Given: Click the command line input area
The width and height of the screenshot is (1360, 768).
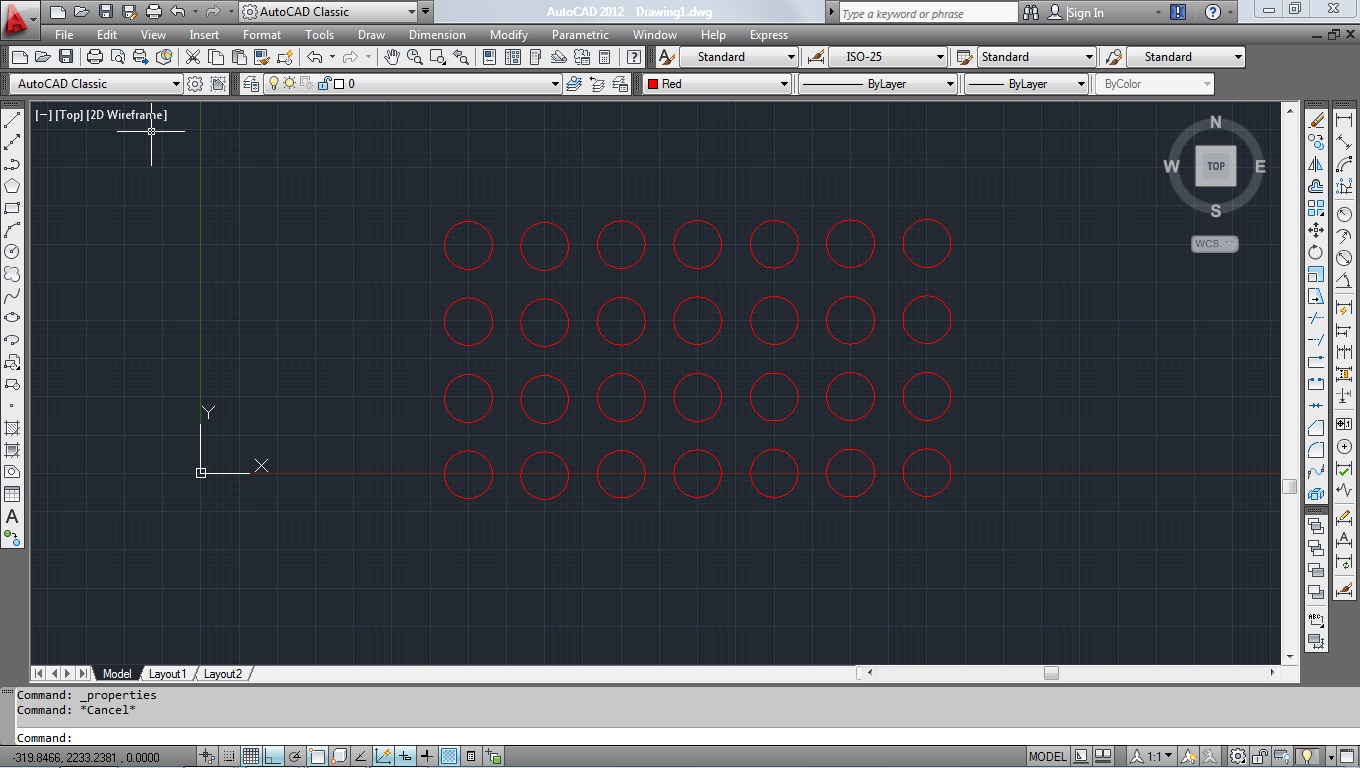Looking at the screenshot, I should 680,738.
